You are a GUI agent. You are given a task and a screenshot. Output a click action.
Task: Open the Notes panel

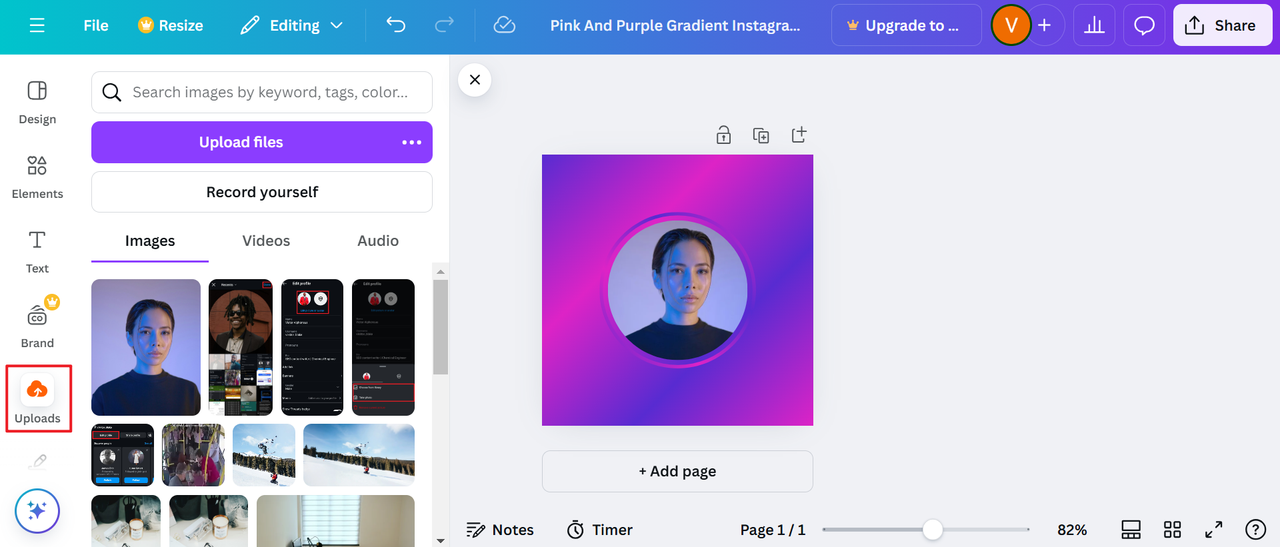click(x=500, y=530)
